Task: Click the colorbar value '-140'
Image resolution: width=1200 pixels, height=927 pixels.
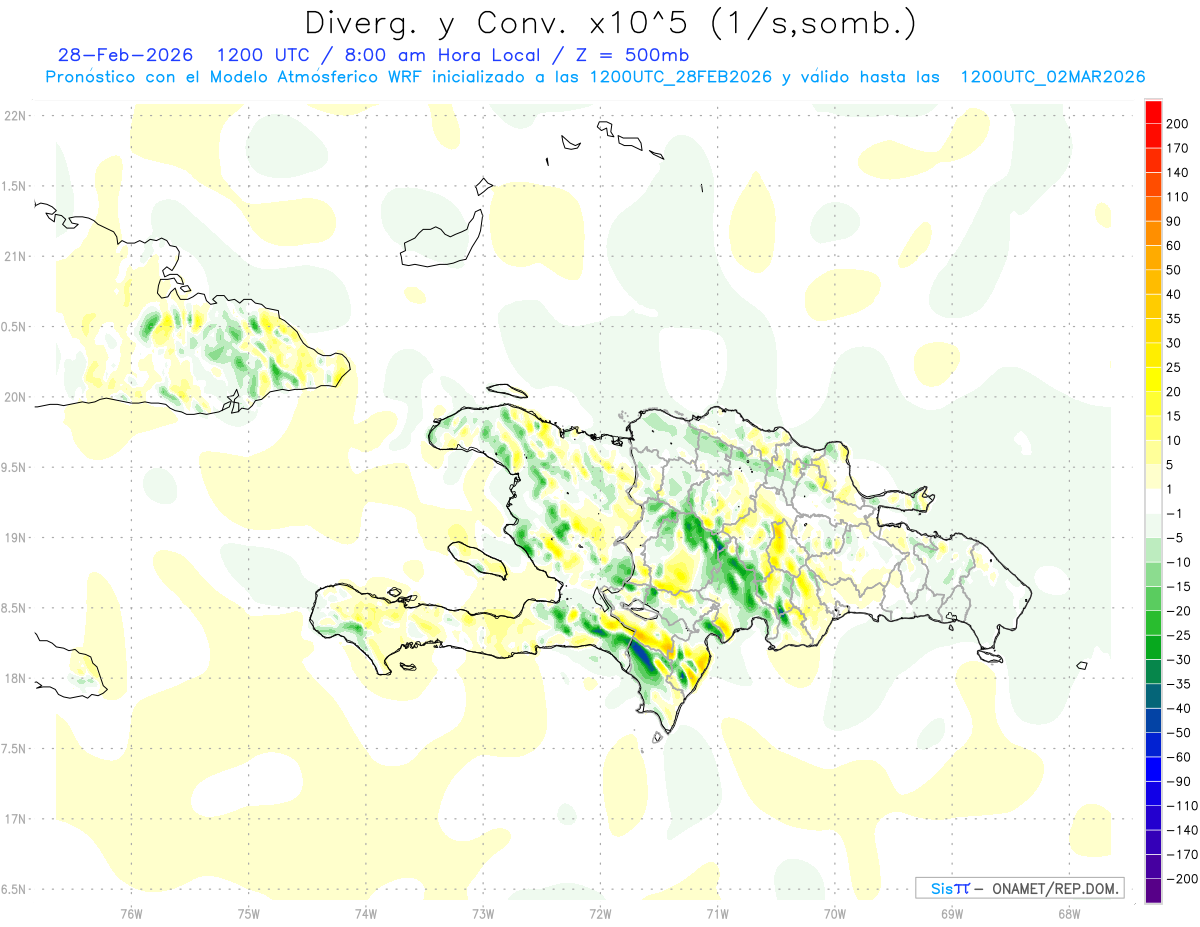Action: coord(1183,830)
